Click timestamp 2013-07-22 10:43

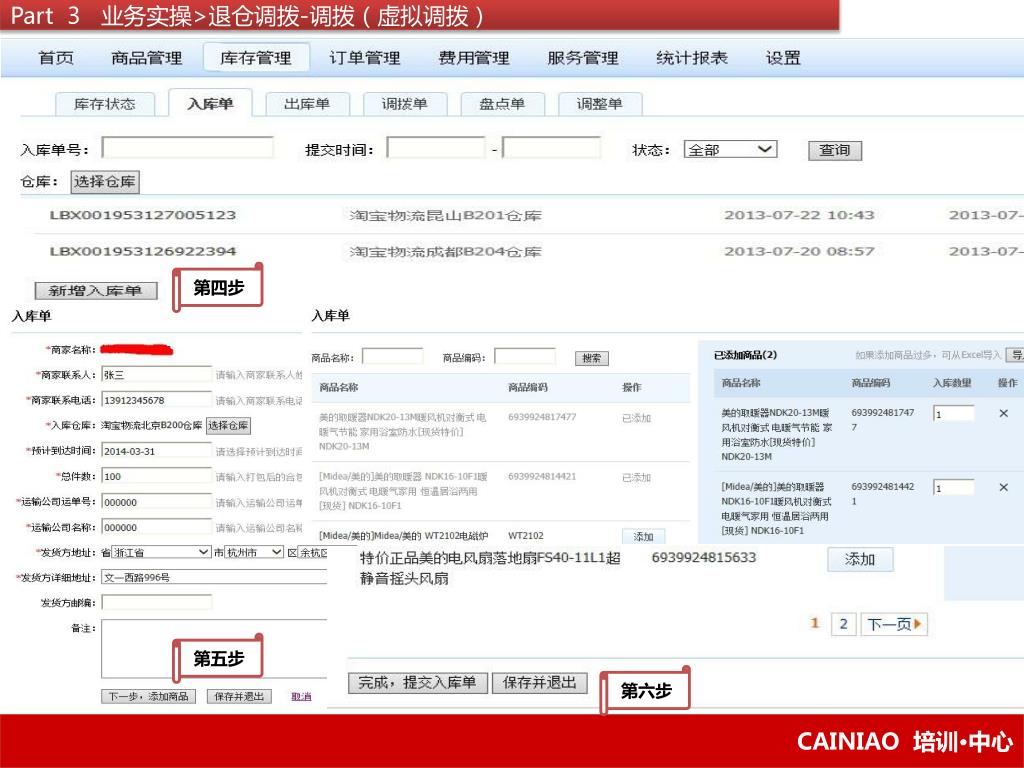tap(799, 215)
